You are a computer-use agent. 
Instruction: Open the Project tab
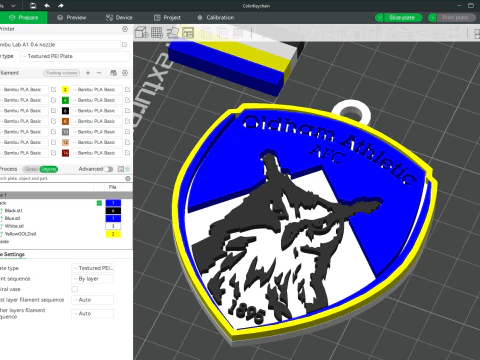tap(167, 18)
